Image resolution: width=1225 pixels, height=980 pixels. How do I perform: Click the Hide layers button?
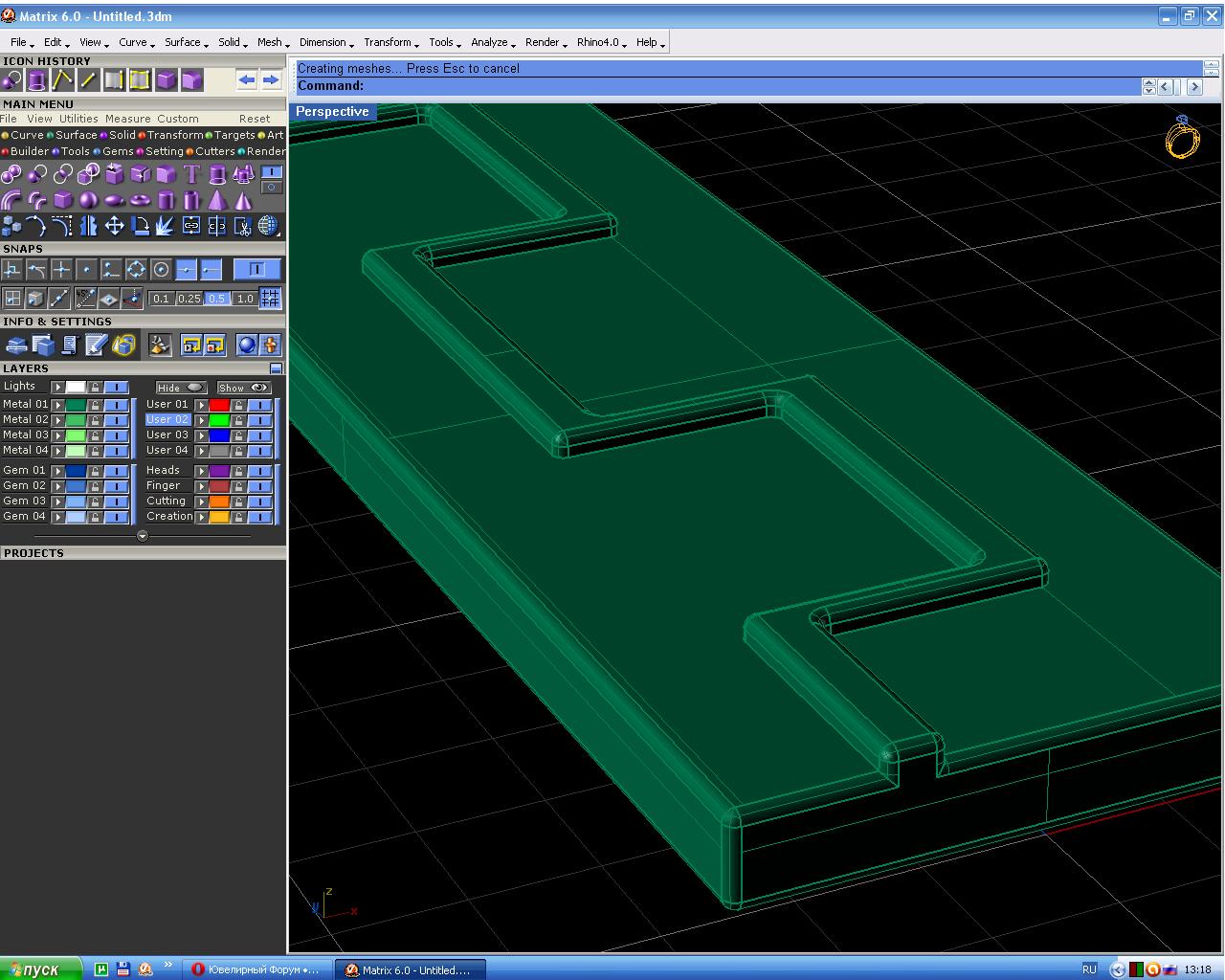pyautogui.click(x=180, y=388)
